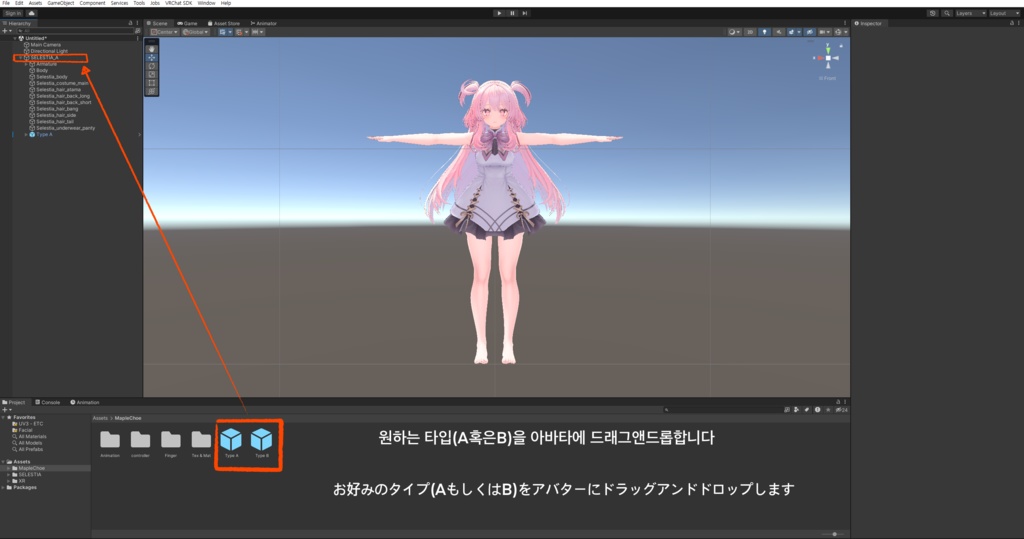The width and height of the screenshot is (1024, 539).
Task: Toggle the scene gizmo lock
Action: pos(841,46)
